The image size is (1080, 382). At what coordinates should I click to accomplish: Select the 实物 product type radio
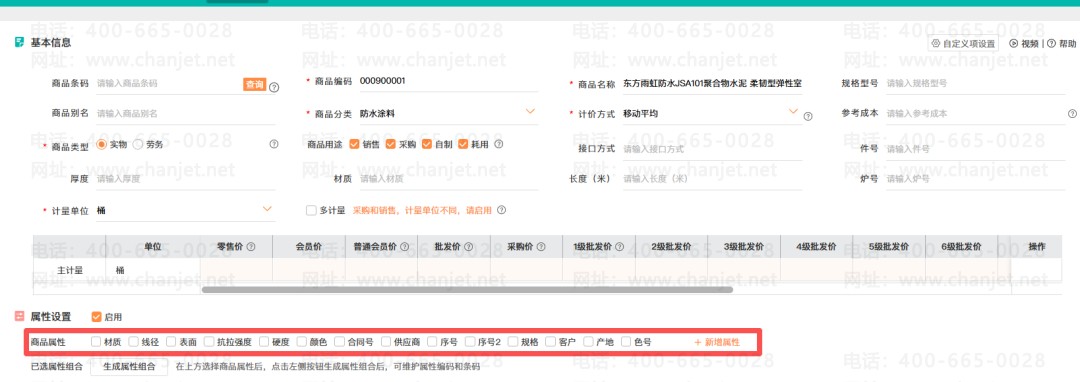click(101, 145)
